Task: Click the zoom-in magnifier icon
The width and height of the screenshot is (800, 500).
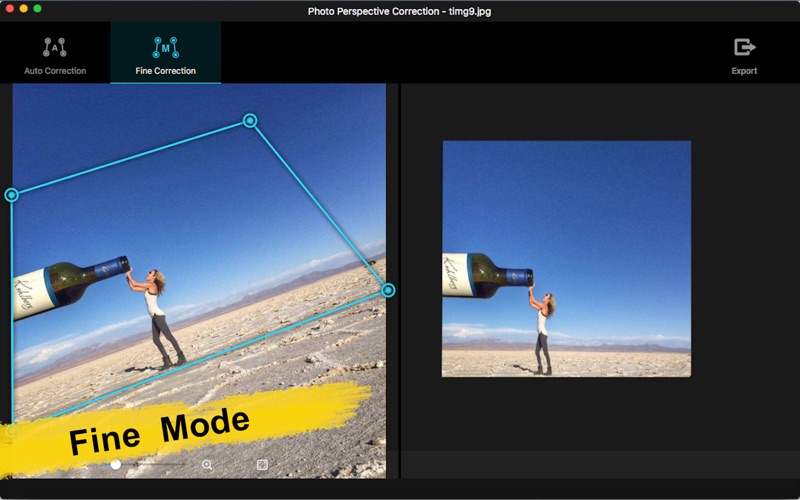Action: pyautogui.click(x=207, y=465)
